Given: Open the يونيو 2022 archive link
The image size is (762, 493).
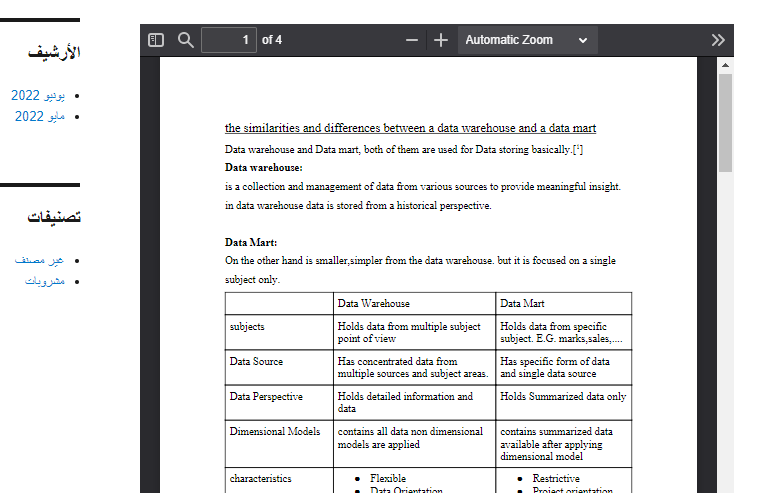Looking at the screenshot, I should pos(38,96).
